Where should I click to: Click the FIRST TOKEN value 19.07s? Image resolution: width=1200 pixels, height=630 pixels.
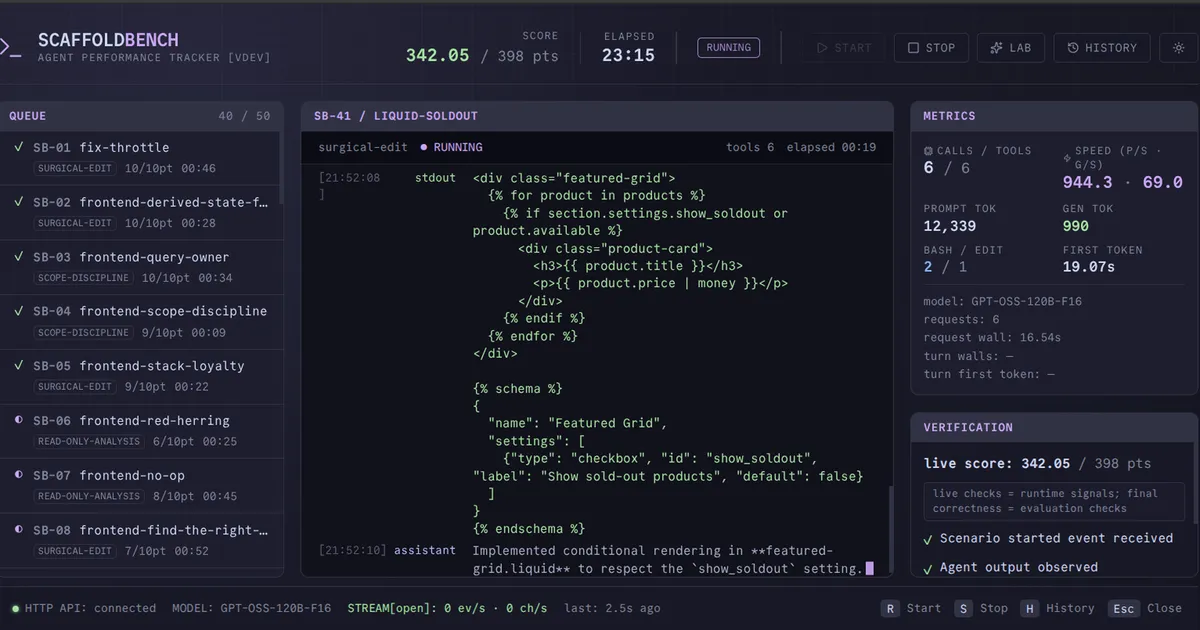click(1088, 267)
